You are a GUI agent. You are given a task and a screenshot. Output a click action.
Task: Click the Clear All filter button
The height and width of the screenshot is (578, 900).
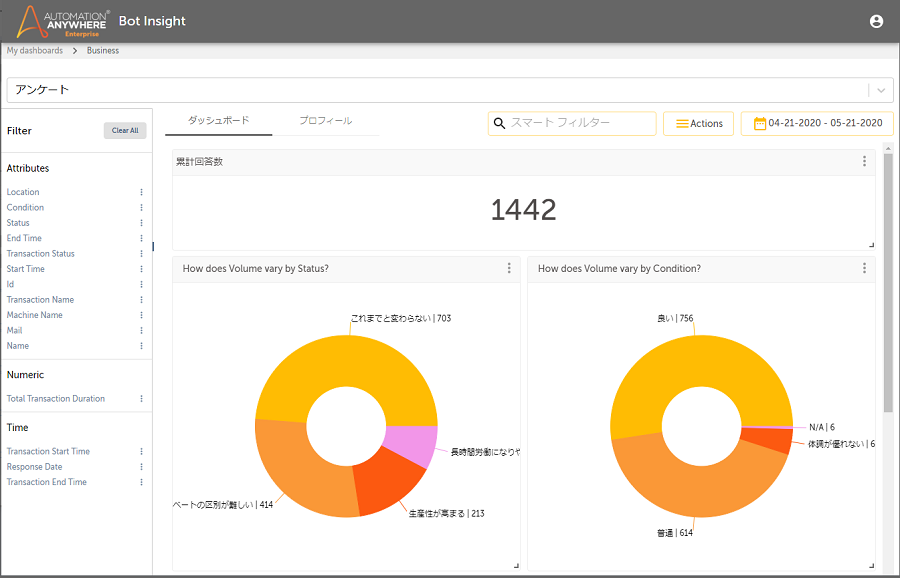[x=124, y=130]
